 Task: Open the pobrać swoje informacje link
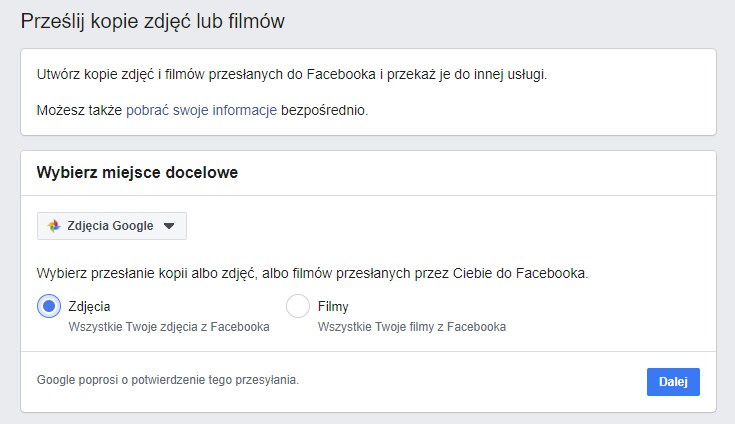202,110
